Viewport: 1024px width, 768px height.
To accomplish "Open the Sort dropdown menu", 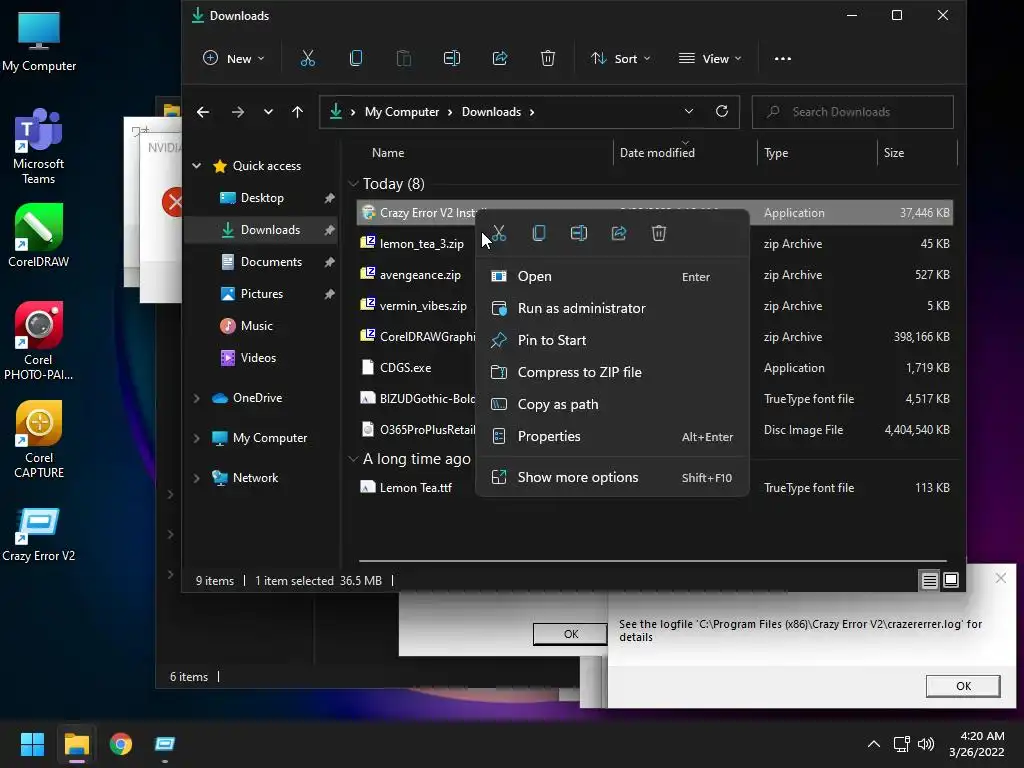I will point(620,59).
